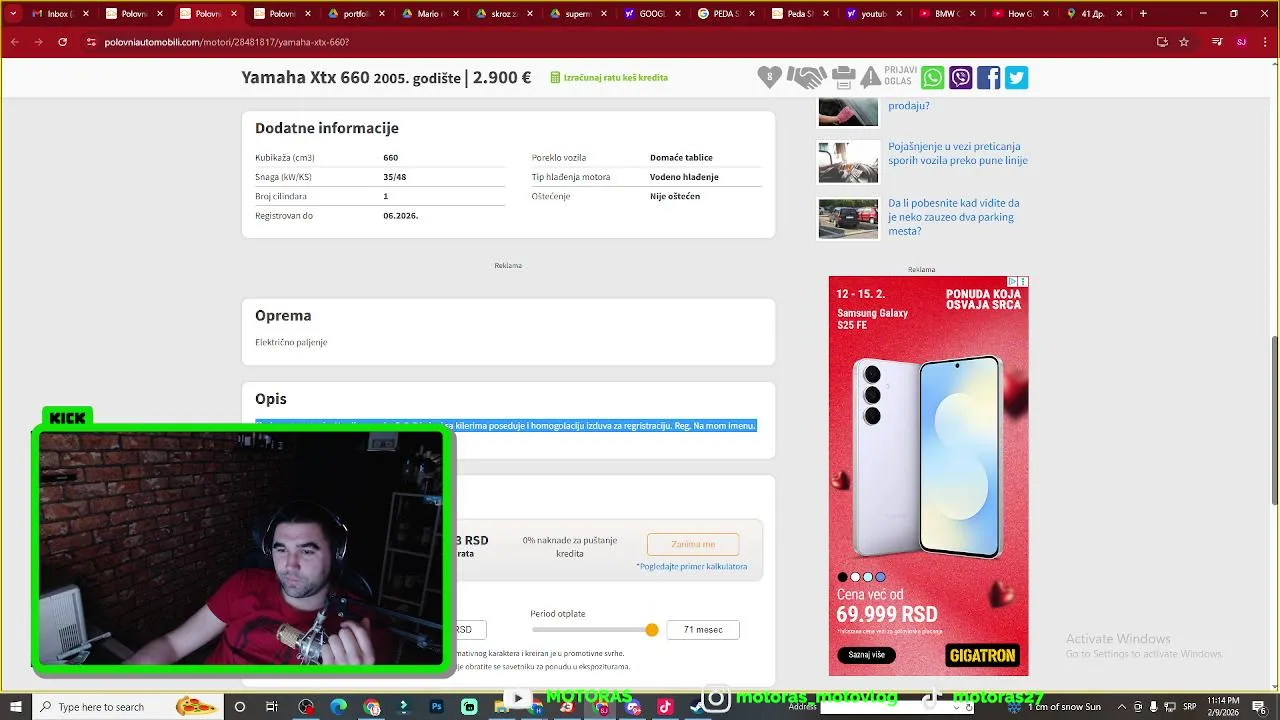The height and width of the screenshot is (720, 1280).
Task: Open the two-parking-spots article thumbnail
Action: [848, 219]
